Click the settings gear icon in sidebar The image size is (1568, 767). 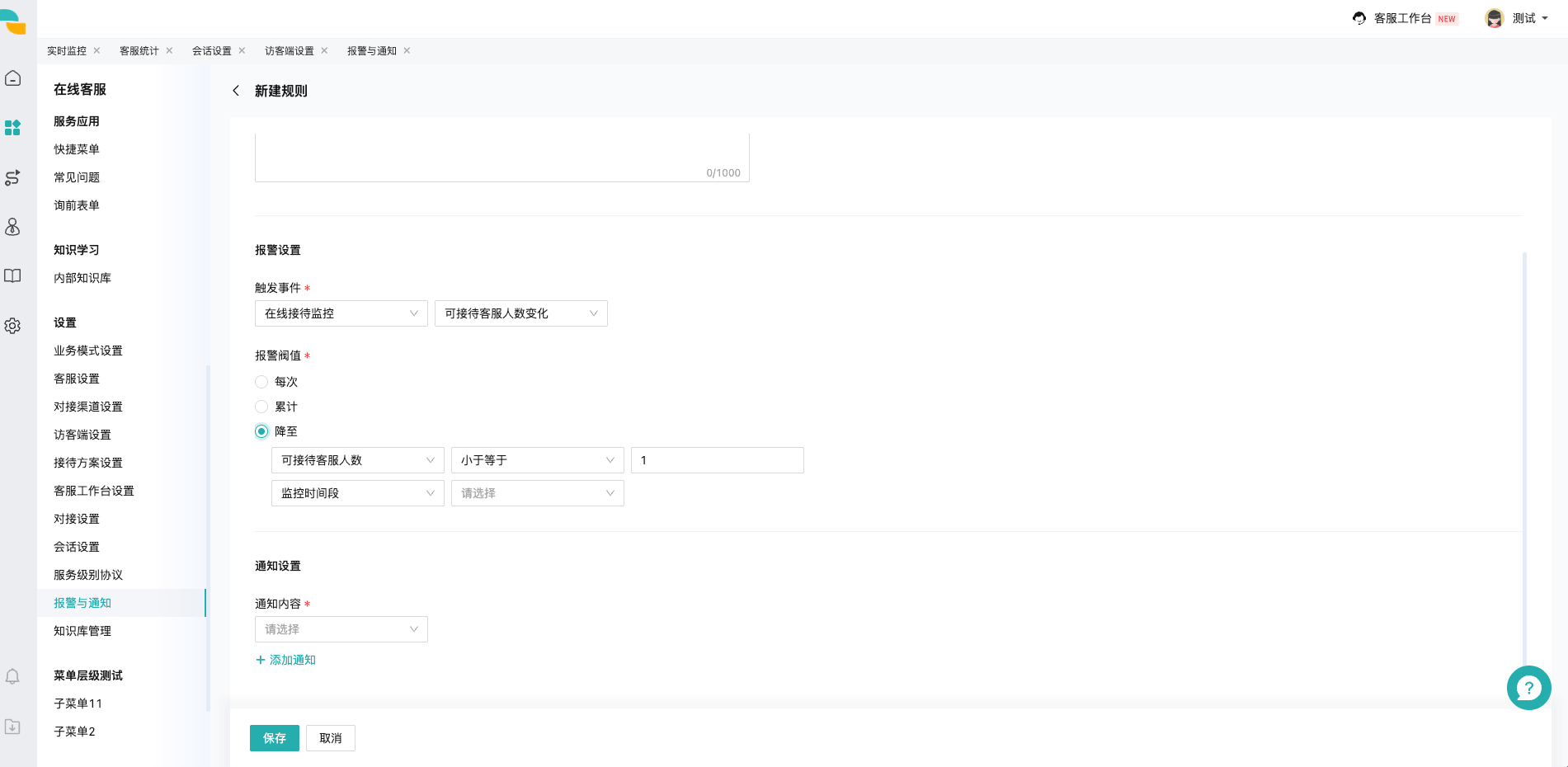point(12,326)
